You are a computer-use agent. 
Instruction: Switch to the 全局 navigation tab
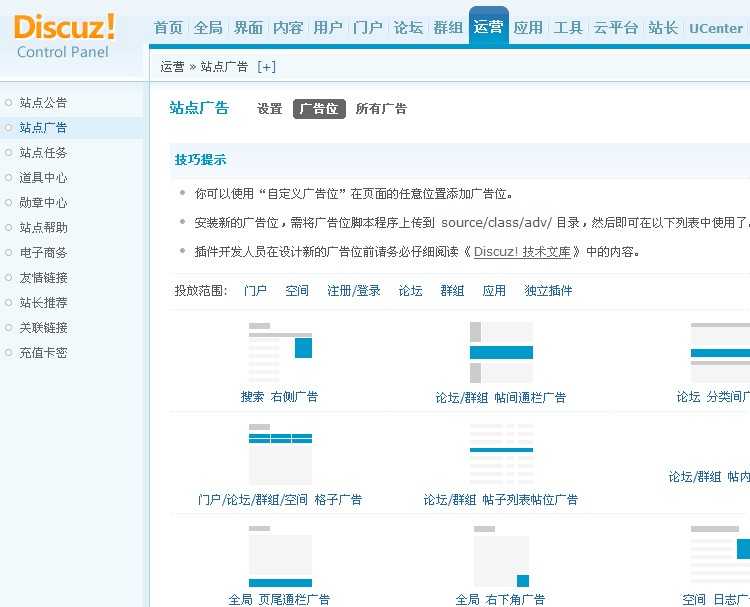(209, 28)
